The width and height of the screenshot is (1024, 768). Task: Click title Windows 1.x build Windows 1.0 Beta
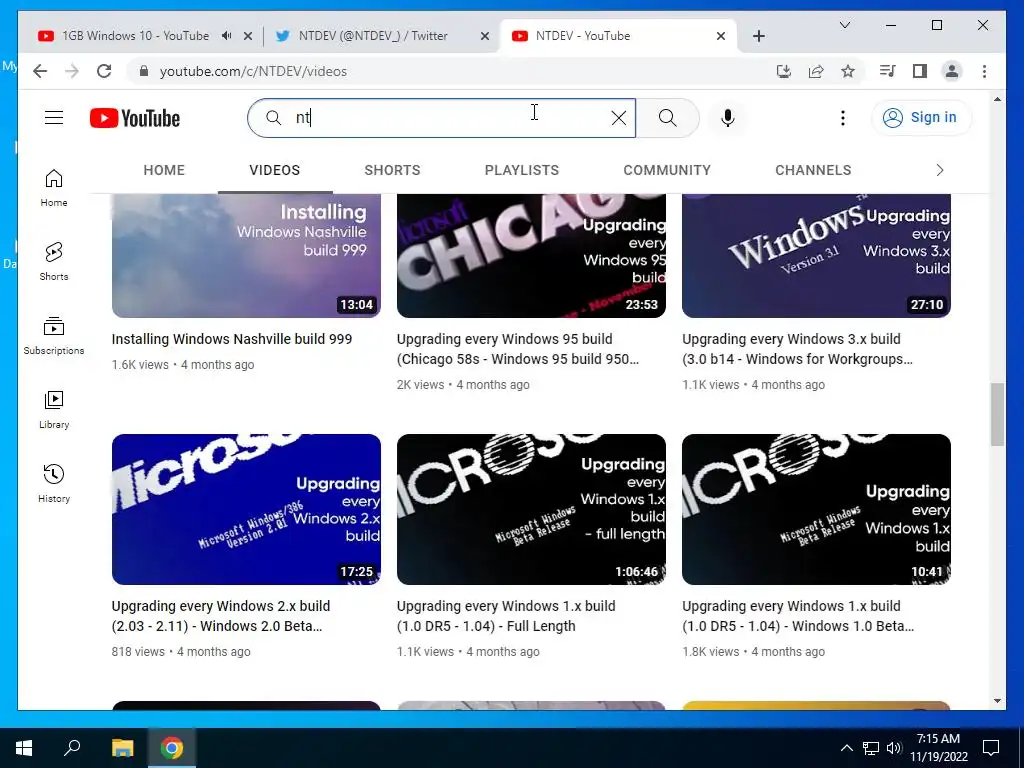coord(798,616)
